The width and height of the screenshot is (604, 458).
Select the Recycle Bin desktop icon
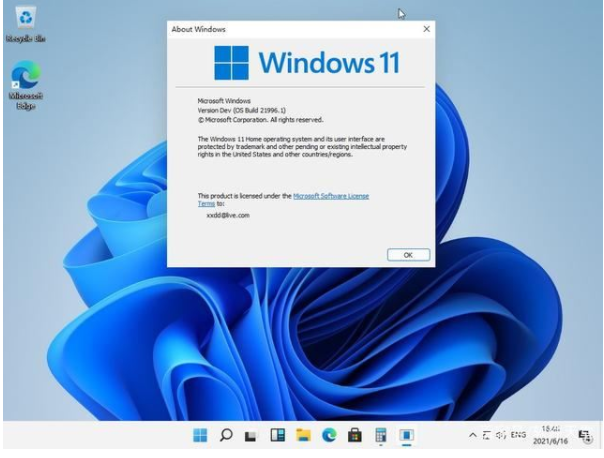pyautogui.click(x=26, y=25)
